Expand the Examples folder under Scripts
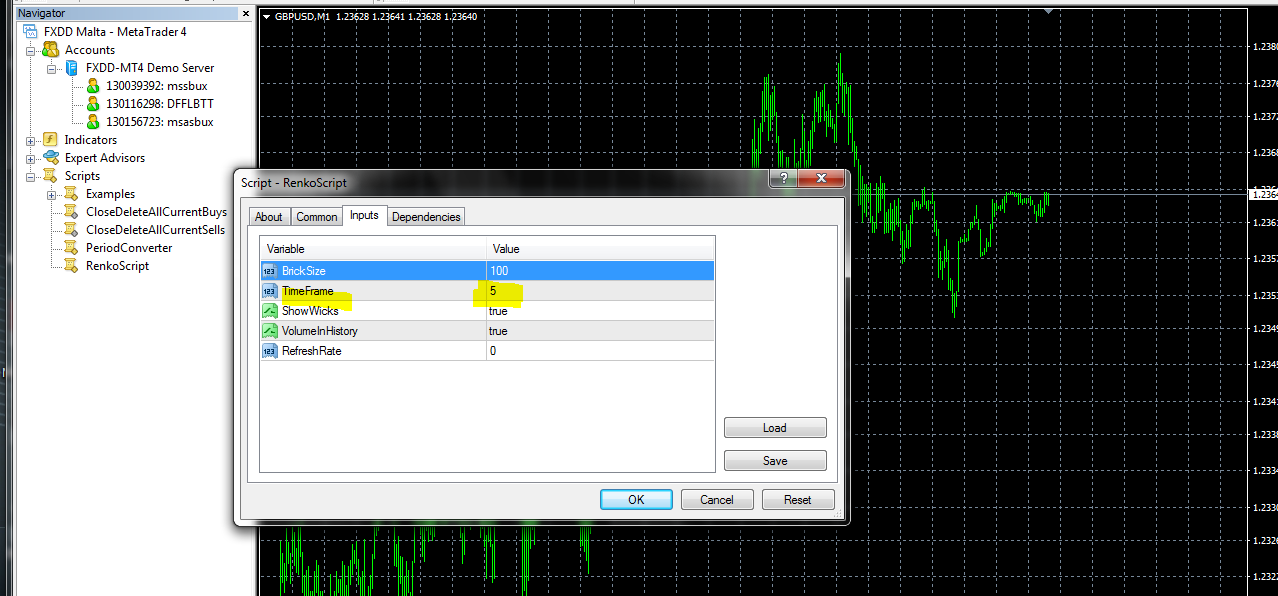 (52, 194)
